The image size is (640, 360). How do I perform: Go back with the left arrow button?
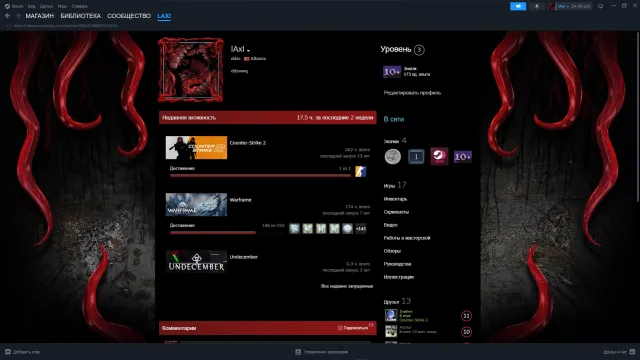click(7, 16)
